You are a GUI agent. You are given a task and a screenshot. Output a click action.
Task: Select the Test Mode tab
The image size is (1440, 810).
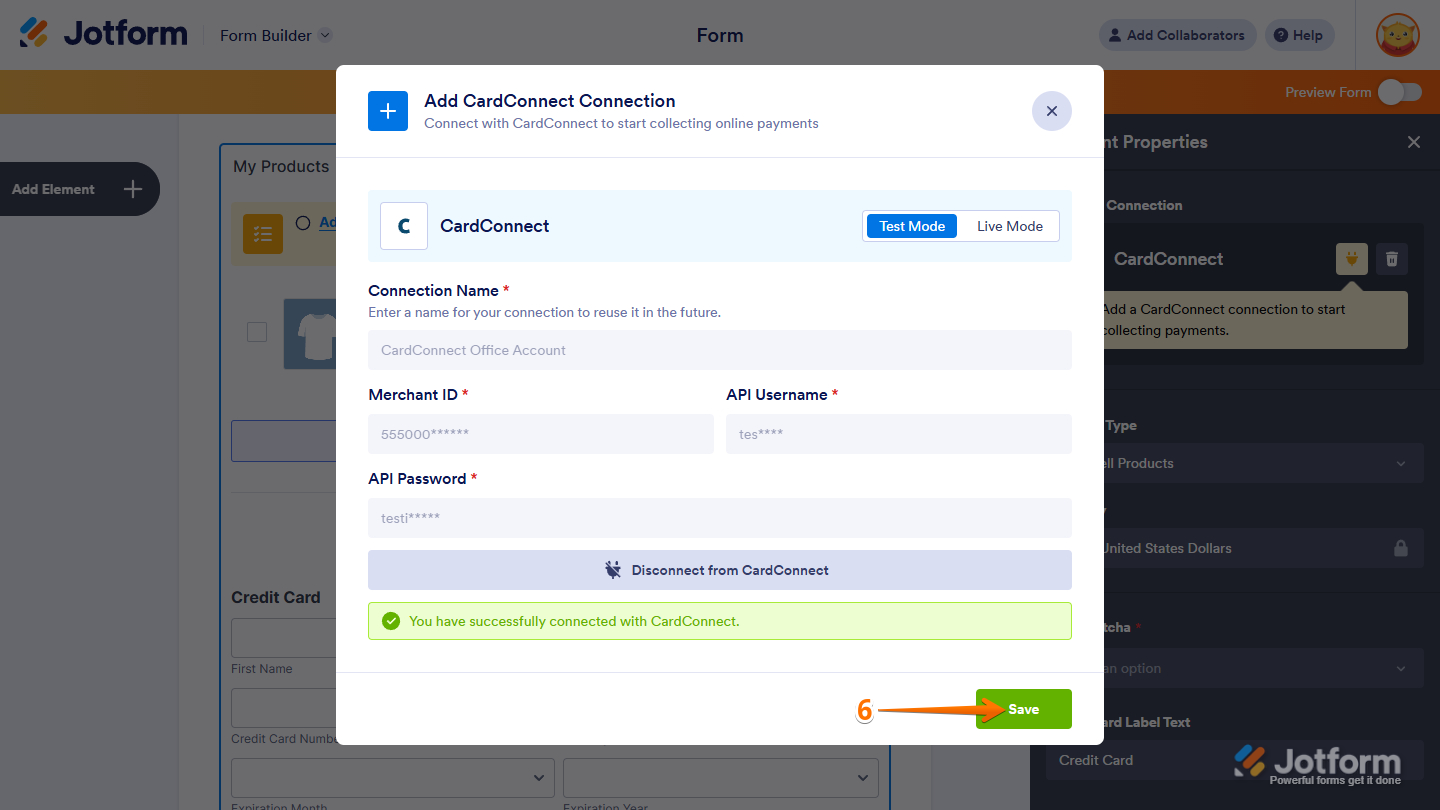pyautogui.click(x=911, y=226)
